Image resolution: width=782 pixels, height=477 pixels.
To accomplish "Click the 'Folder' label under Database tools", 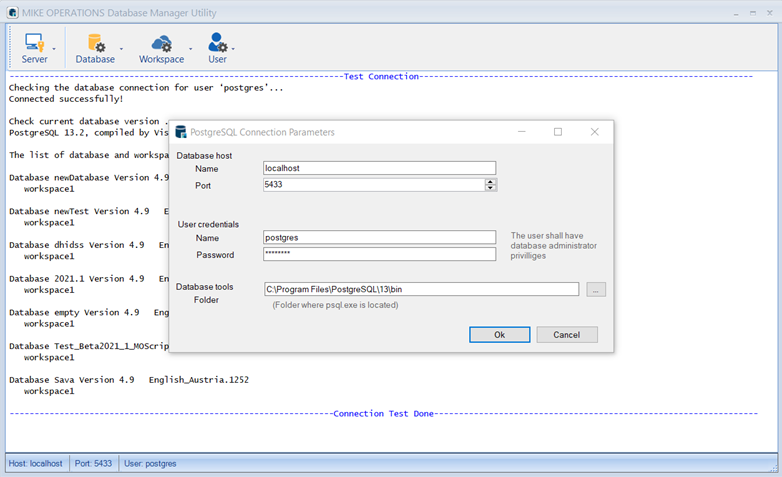I will [206, 300].
